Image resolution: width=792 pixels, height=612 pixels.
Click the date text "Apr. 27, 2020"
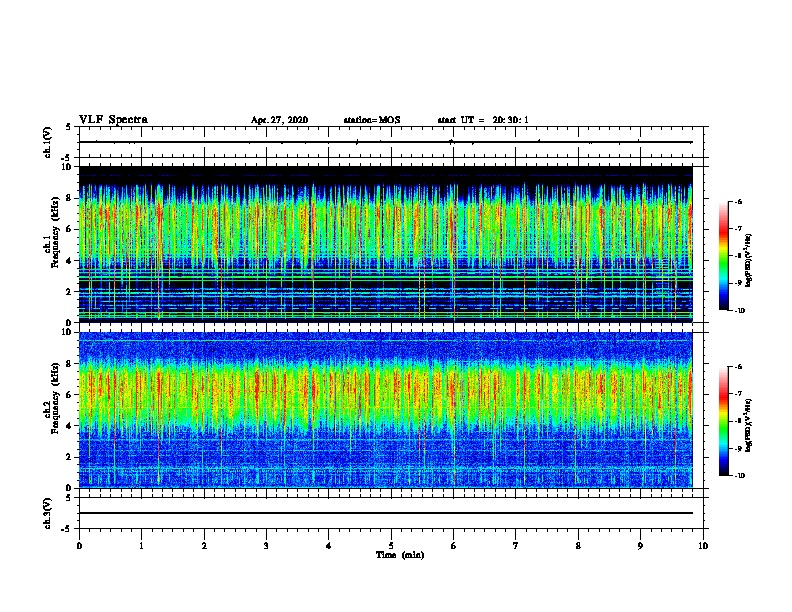279,120
